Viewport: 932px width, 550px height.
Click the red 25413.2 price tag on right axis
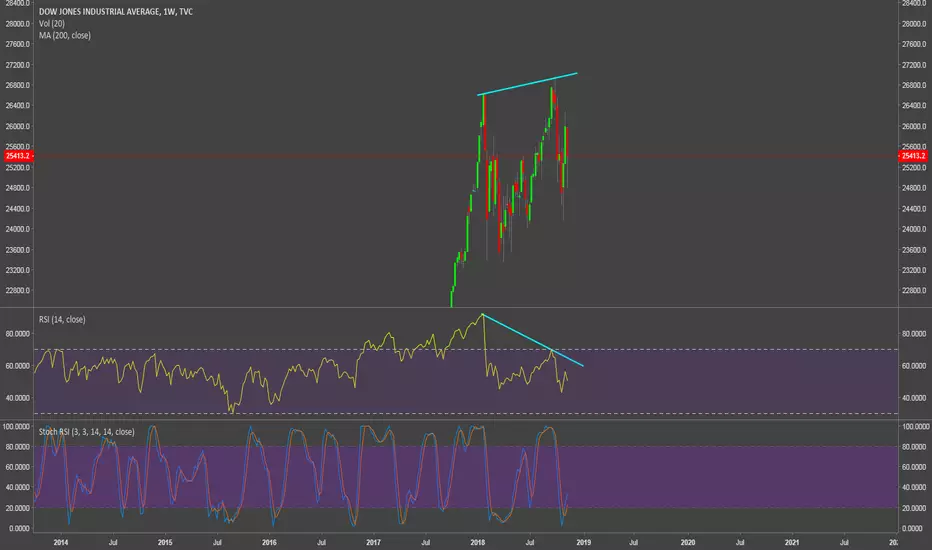click(914, 156)
